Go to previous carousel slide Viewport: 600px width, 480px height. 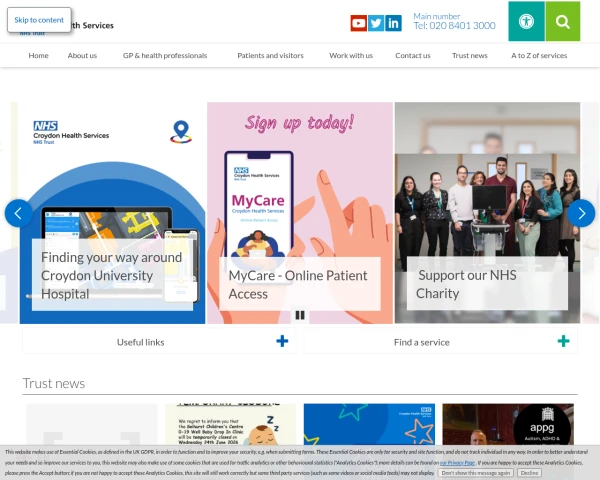coord(18,213)
